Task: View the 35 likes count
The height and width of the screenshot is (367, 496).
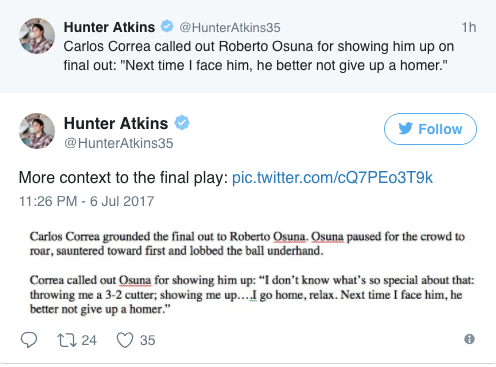Action: pos(147,340)
